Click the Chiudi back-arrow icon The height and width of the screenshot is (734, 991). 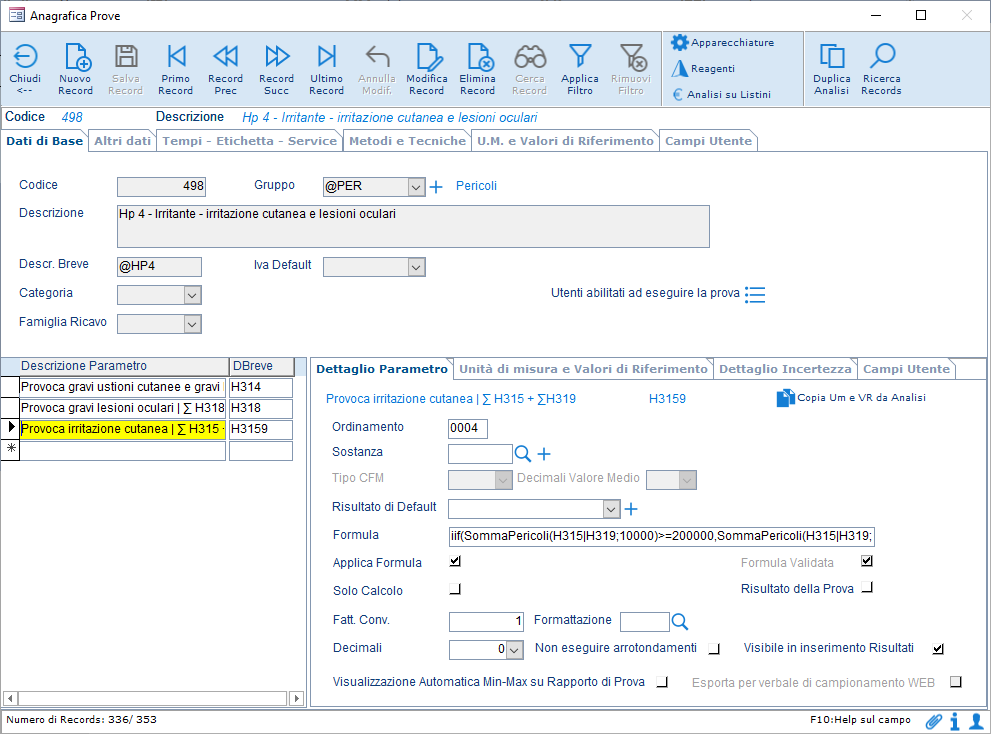pos(25,57)
